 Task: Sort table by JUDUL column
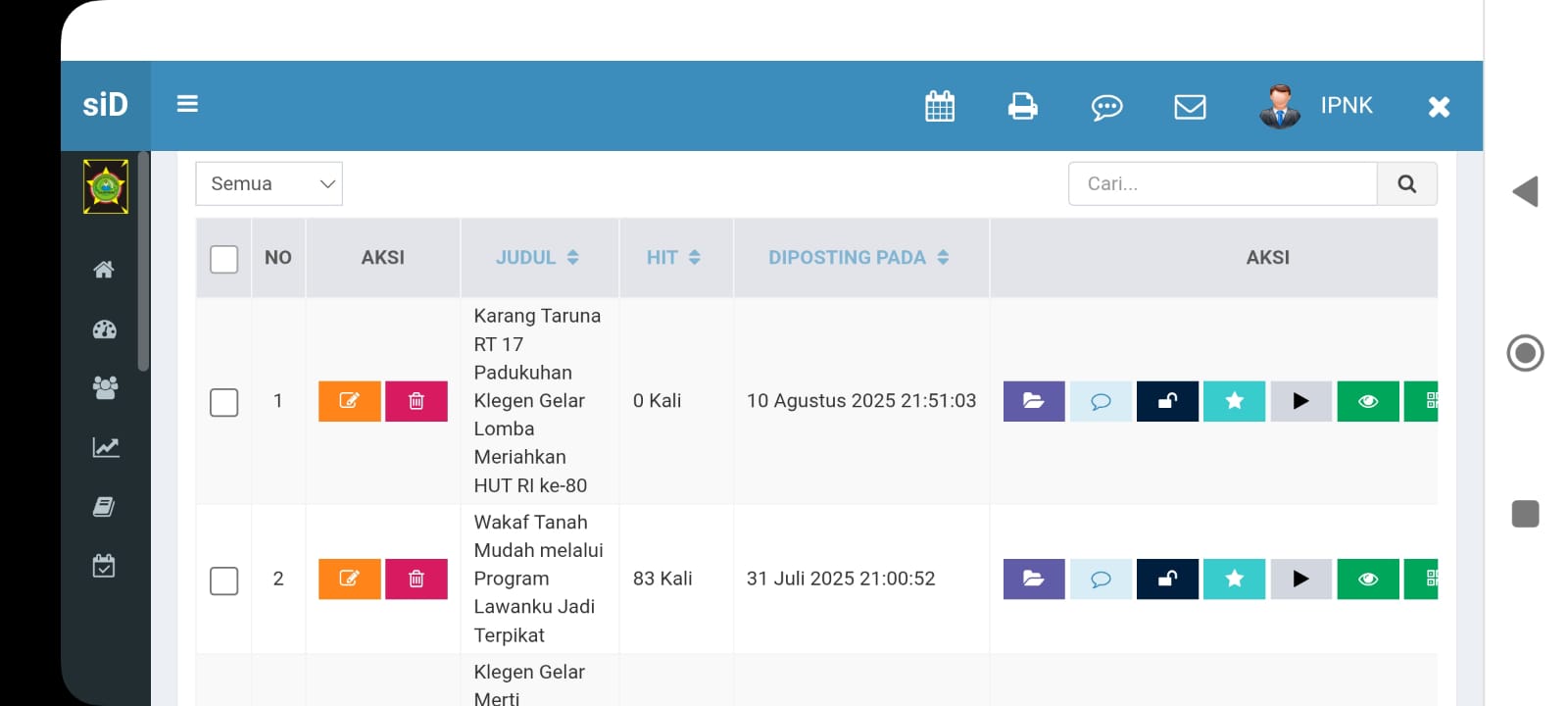click(537, 257)
